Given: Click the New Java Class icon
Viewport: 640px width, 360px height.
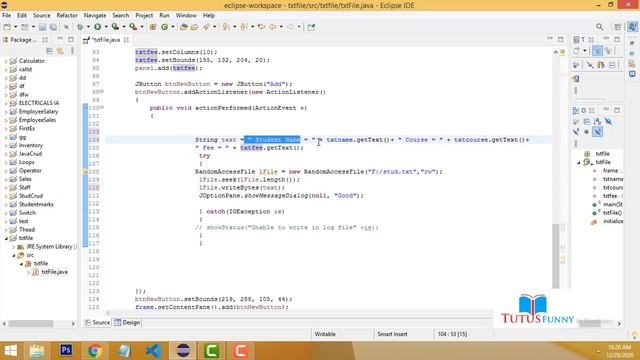Looking at the screenshot, I should [164, 27].
